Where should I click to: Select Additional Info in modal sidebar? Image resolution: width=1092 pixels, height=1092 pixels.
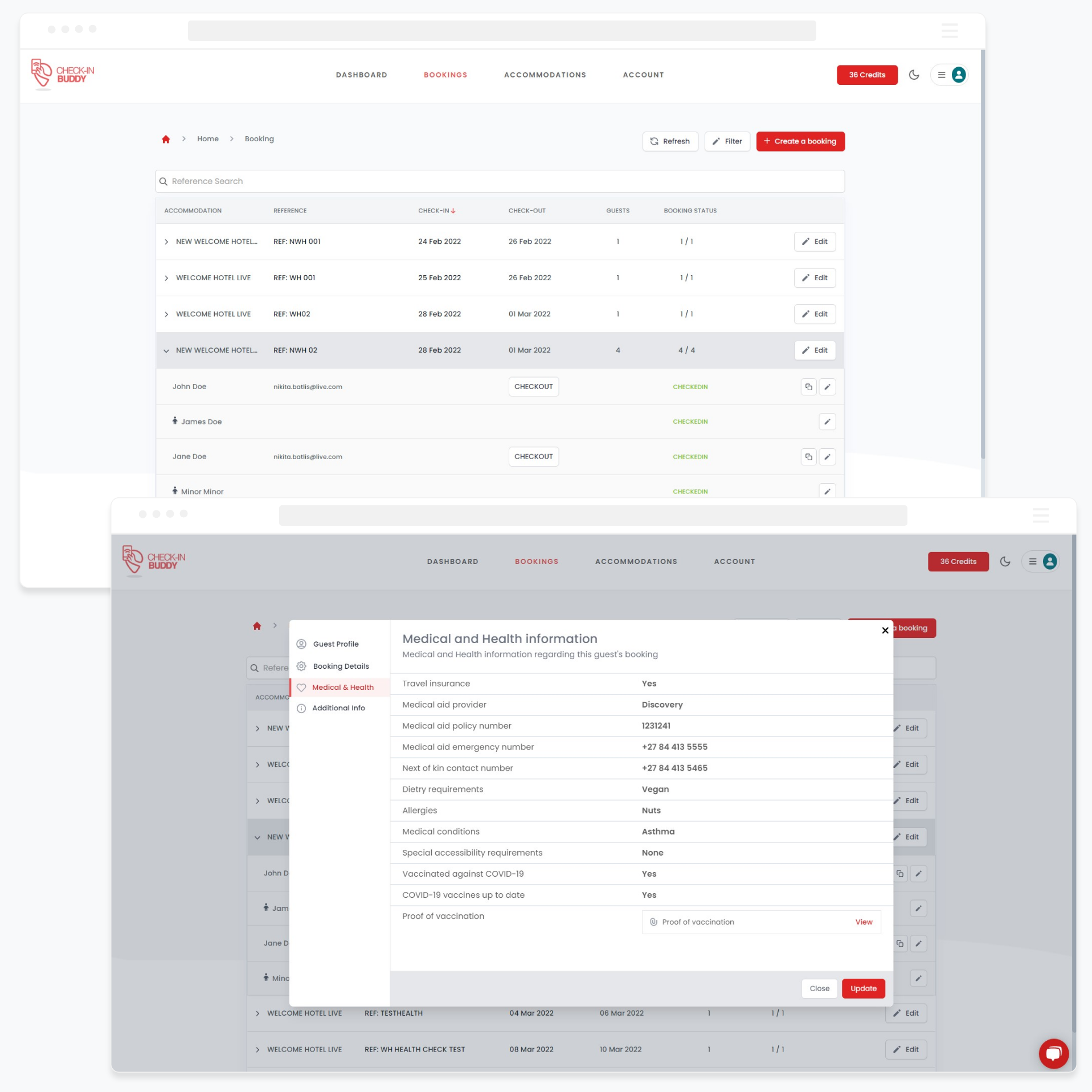(x=340, y=708)
